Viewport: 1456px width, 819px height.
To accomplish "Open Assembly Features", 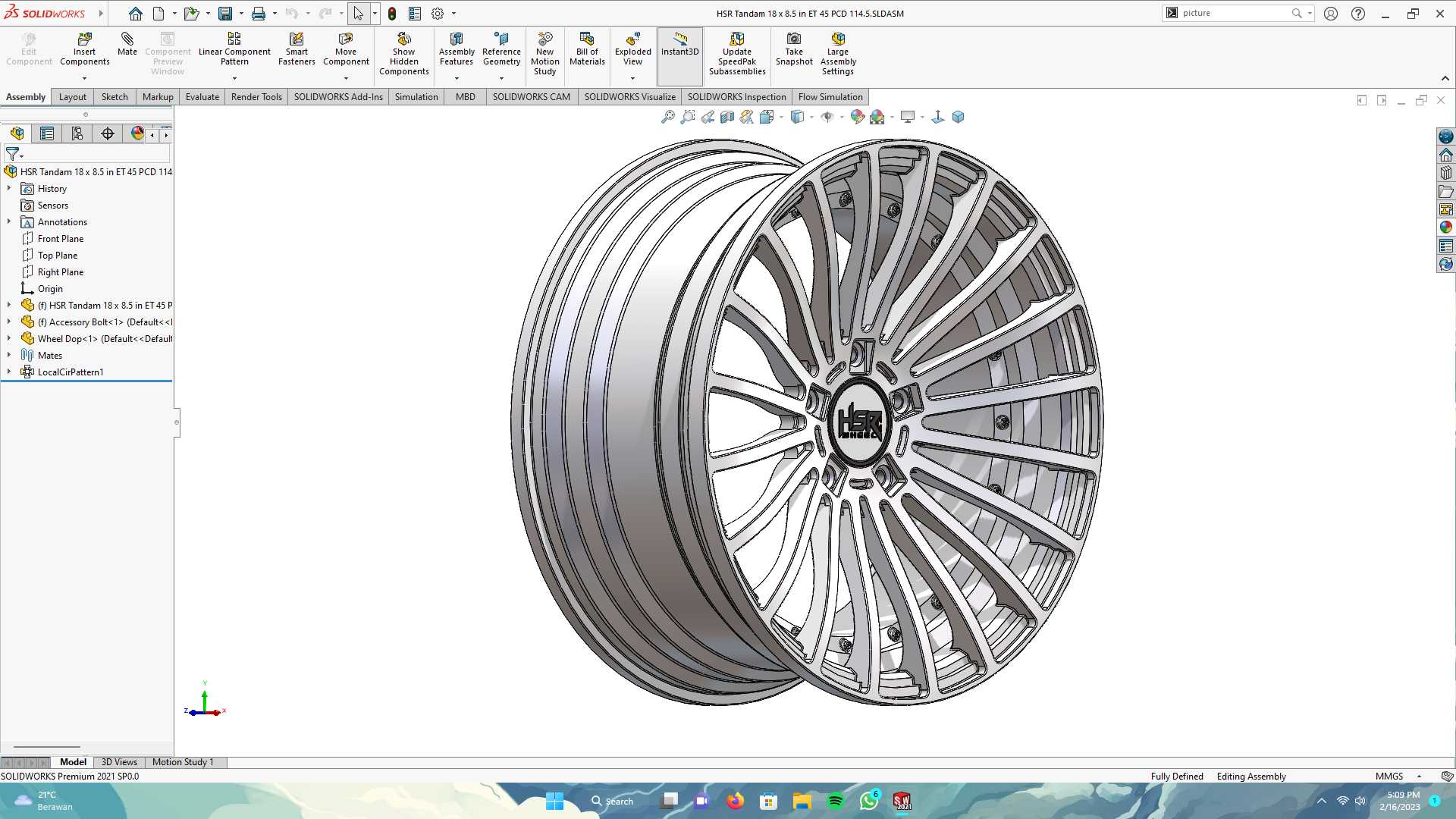I will pyautogui.click(x=457, y=49).
